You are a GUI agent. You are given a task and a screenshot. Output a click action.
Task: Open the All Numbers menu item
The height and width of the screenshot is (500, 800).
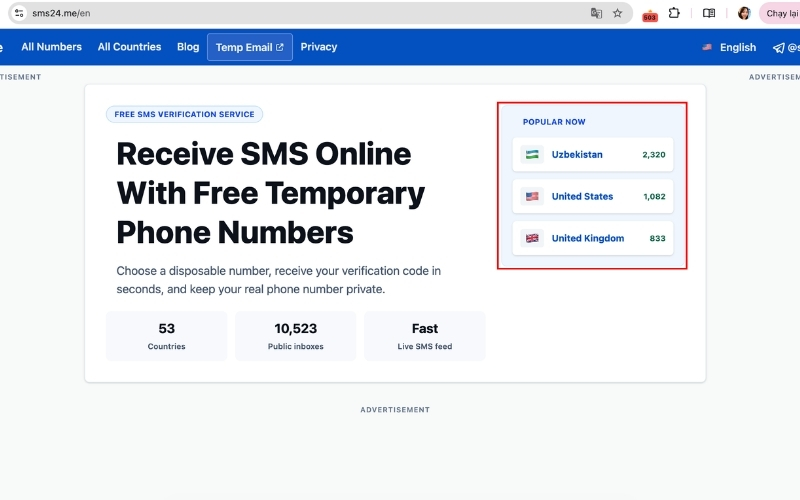point(52,47)
